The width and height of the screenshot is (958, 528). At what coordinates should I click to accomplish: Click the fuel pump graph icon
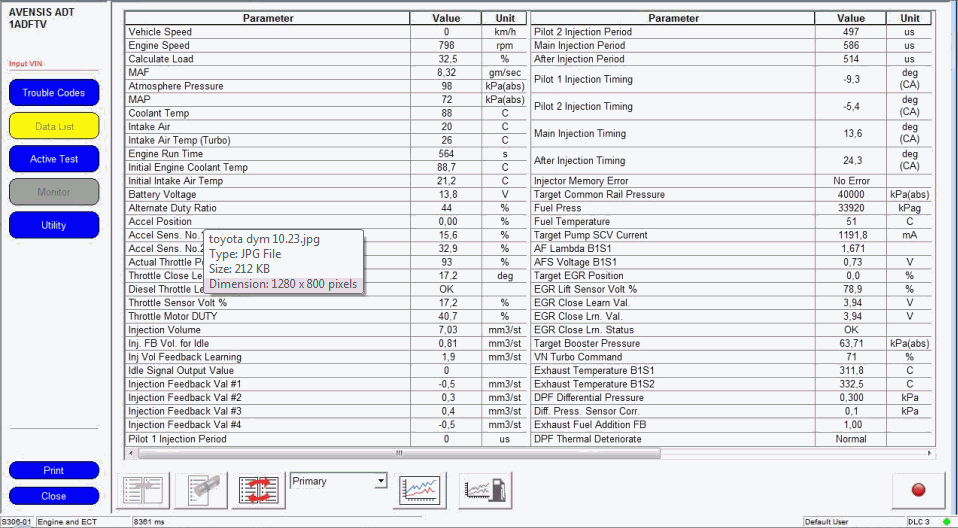pyautogui.click(x=485, y=489)
